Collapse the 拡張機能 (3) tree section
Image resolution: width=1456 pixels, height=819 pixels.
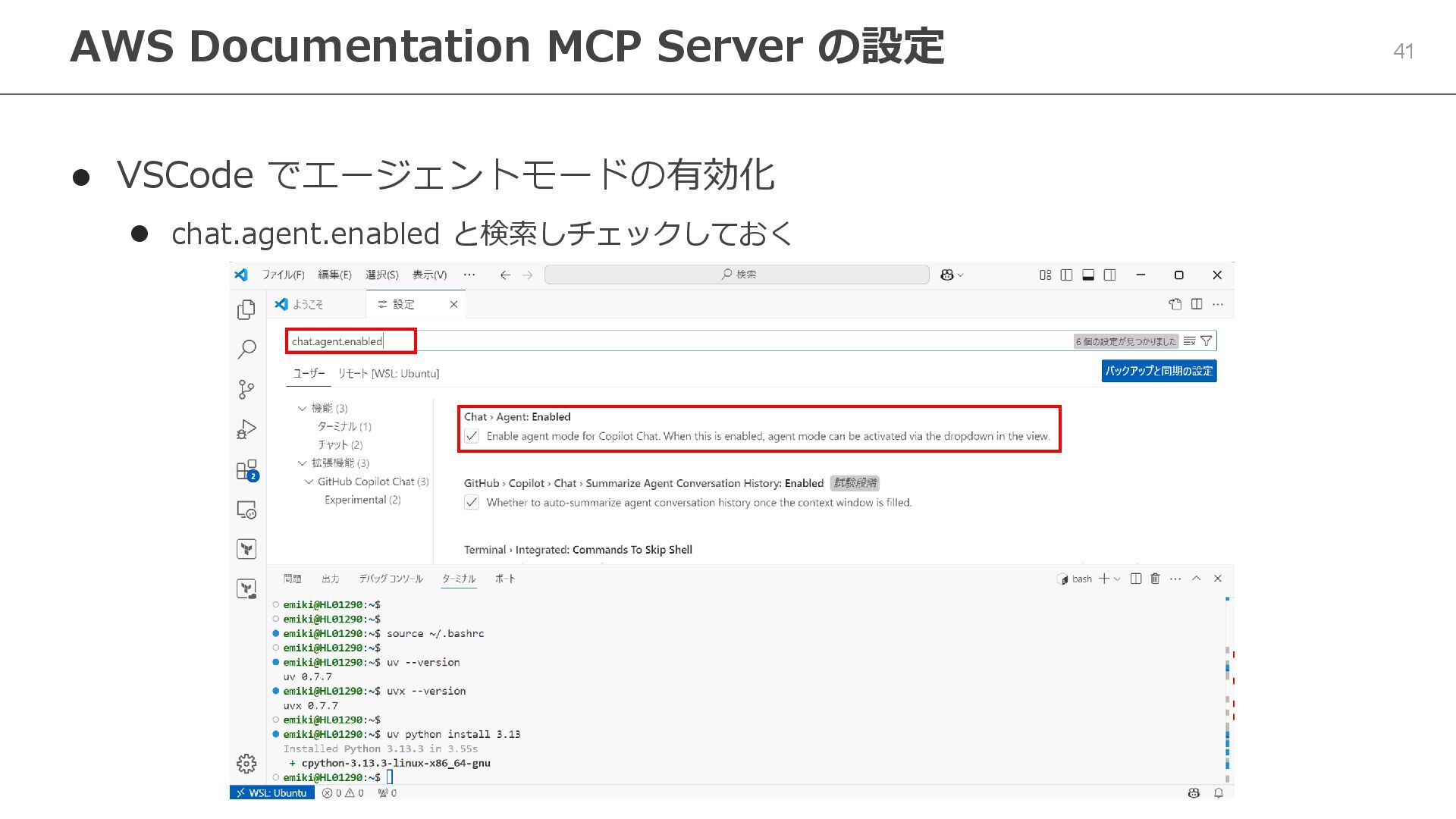point(302,463)
